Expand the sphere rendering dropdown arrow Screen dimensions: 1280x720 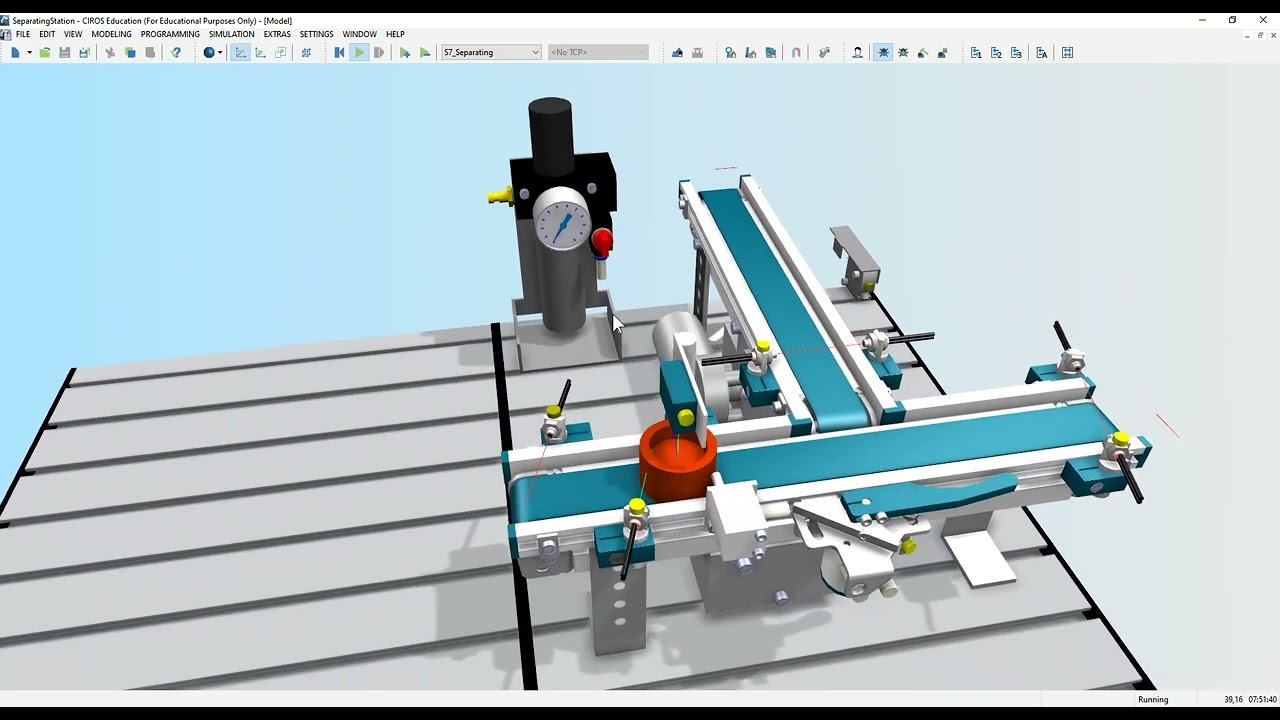pyautogui.click(x=220, y=52)
